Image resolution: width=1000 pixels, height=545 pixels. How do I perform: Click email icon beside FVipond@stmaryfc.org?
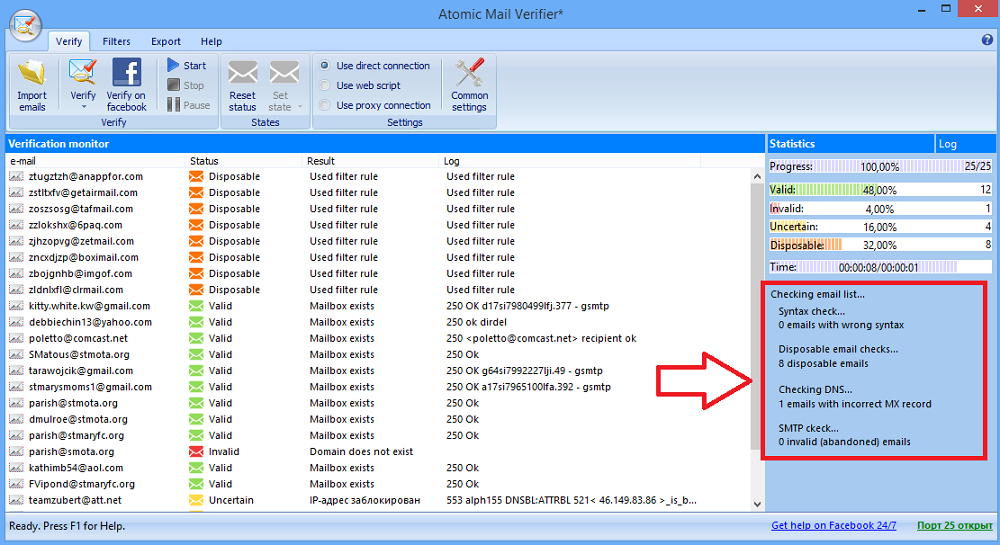(x=17, y=484)
